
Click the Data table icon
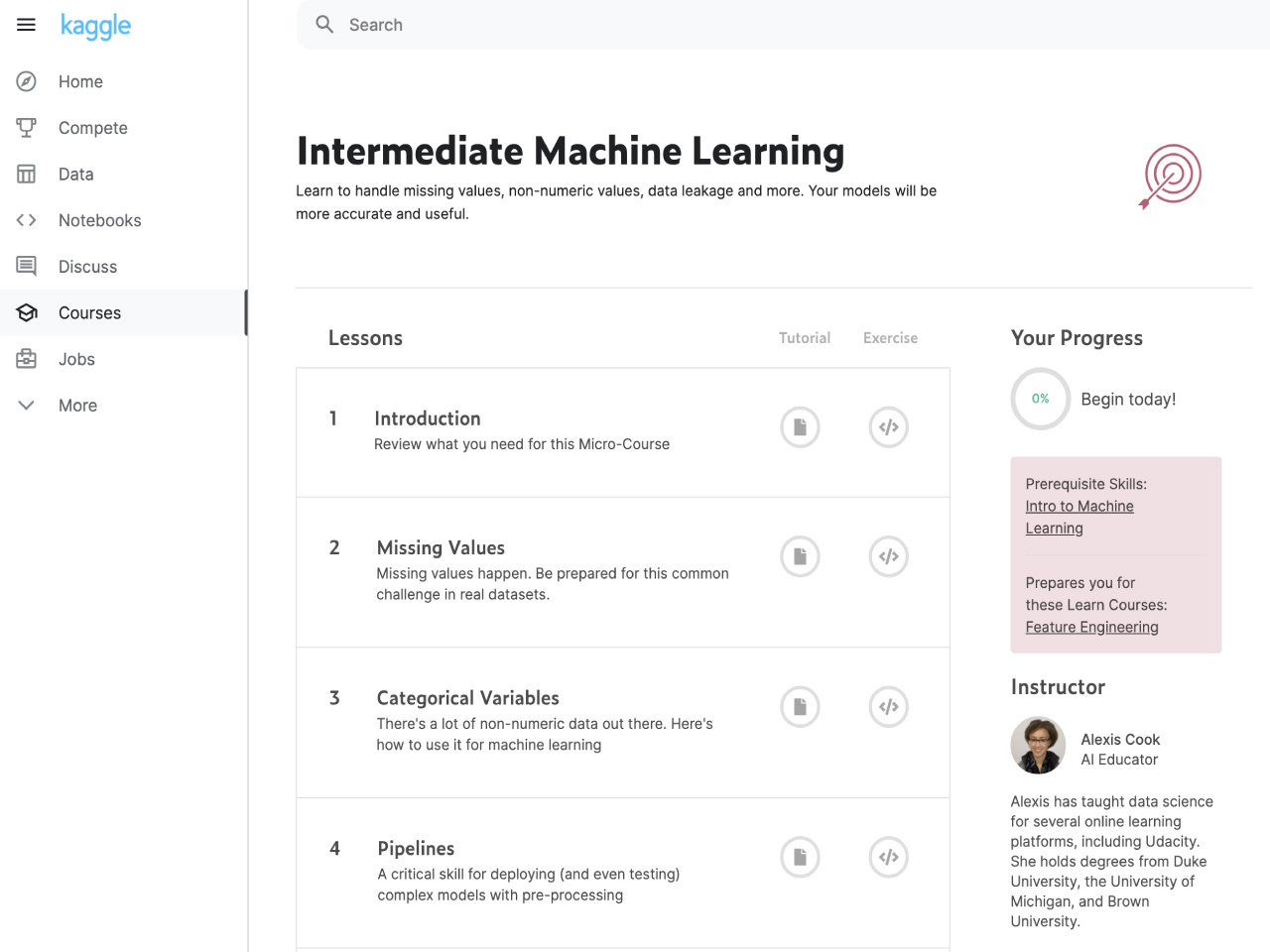(x=27, y=174)
